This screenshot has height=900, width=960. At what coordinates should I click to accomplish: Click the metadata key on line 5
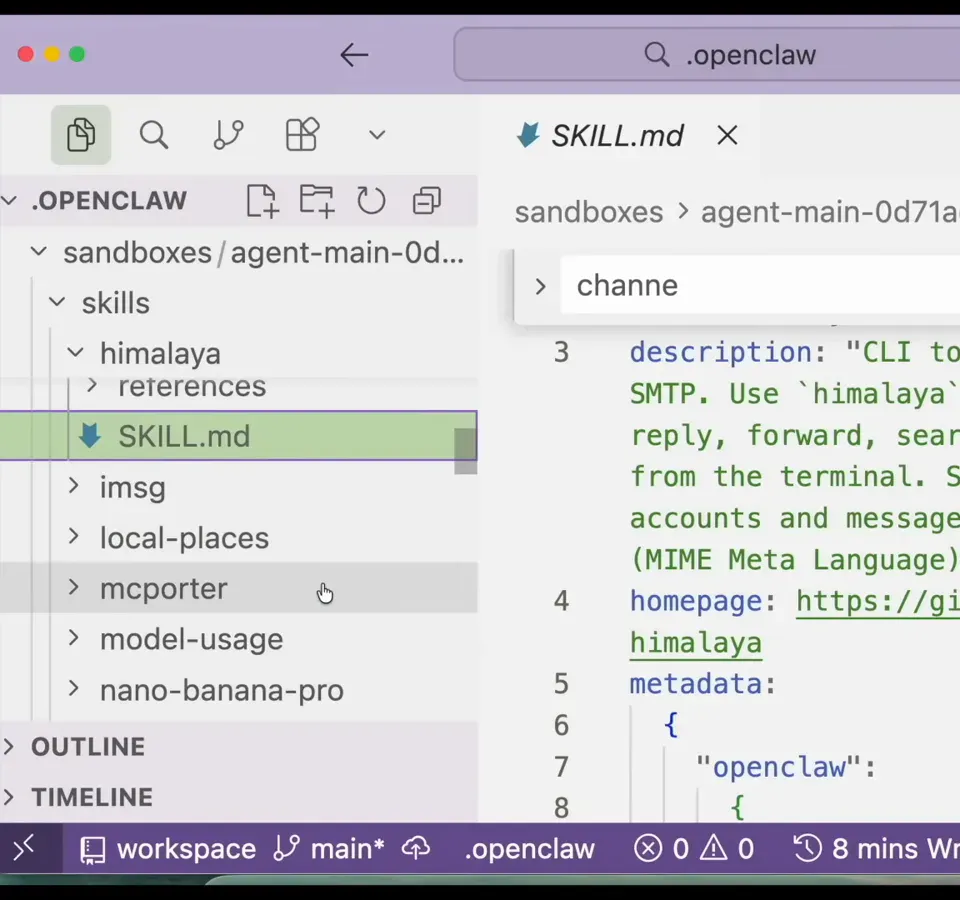coord(696,684)
